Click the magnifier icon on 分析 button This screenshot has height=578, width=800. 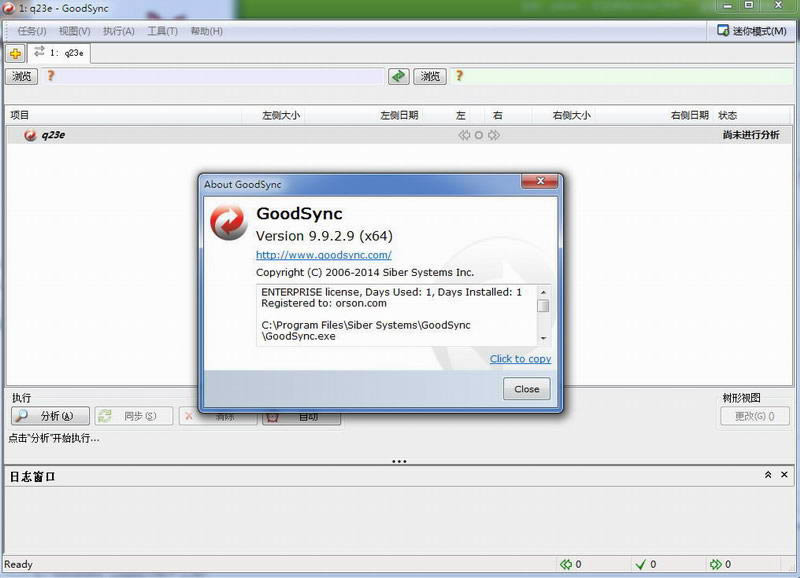[x=21, y=416]
